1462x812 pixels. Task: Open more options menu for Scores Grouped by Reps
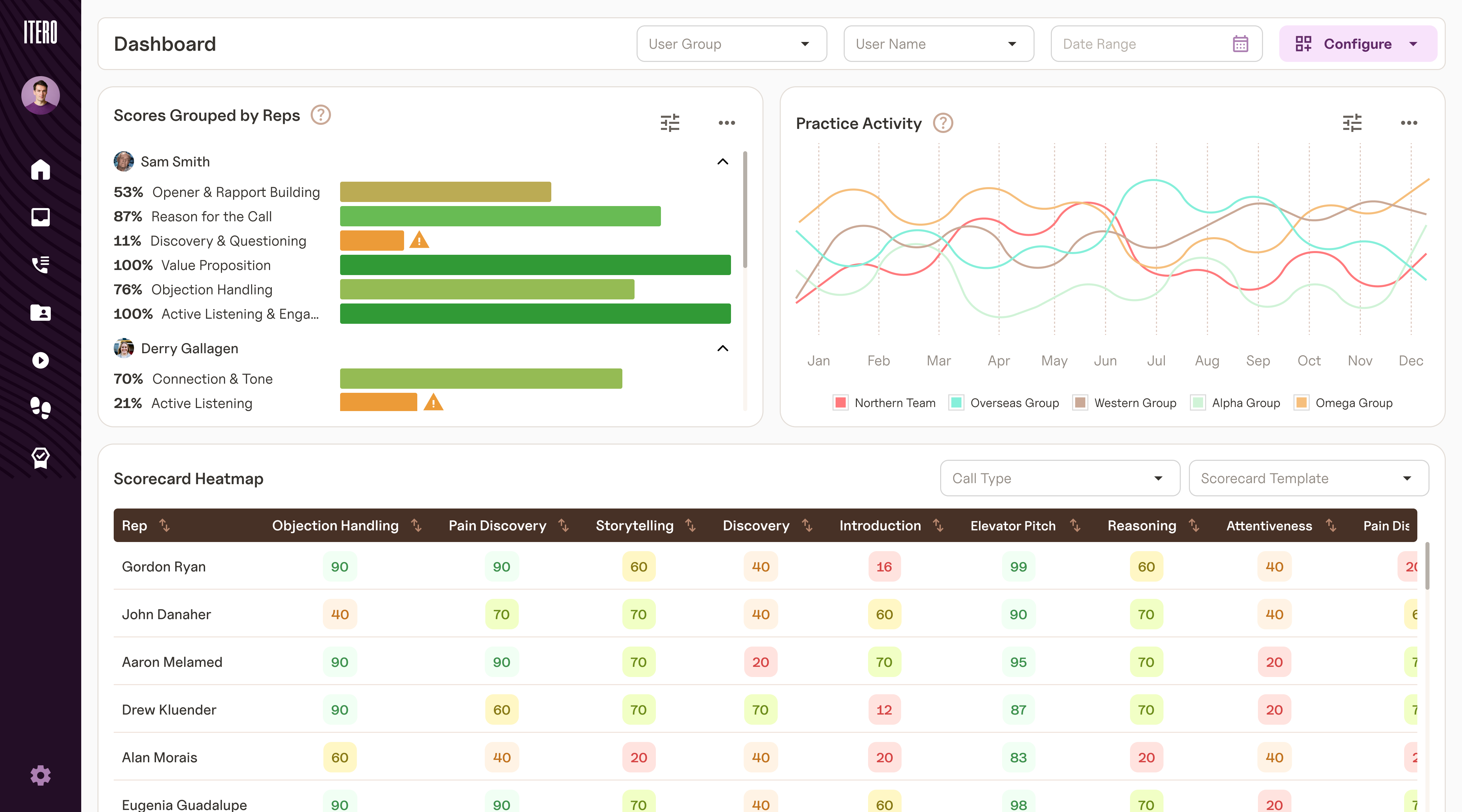pyautogui.click(x=727, y=122)
